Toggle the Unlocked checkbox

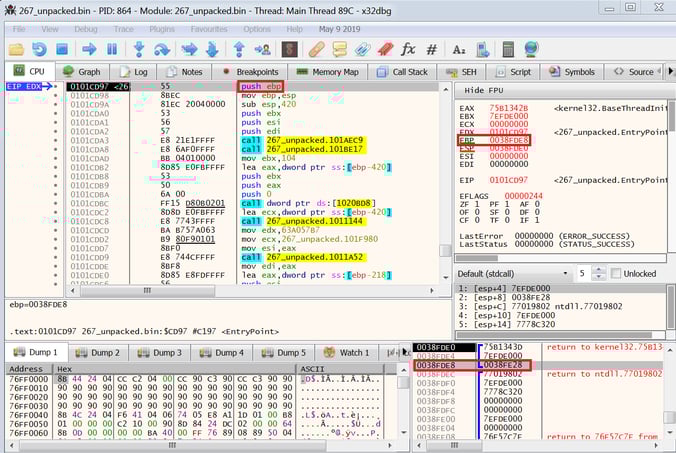pyautogui.click(x=616, y=274)
